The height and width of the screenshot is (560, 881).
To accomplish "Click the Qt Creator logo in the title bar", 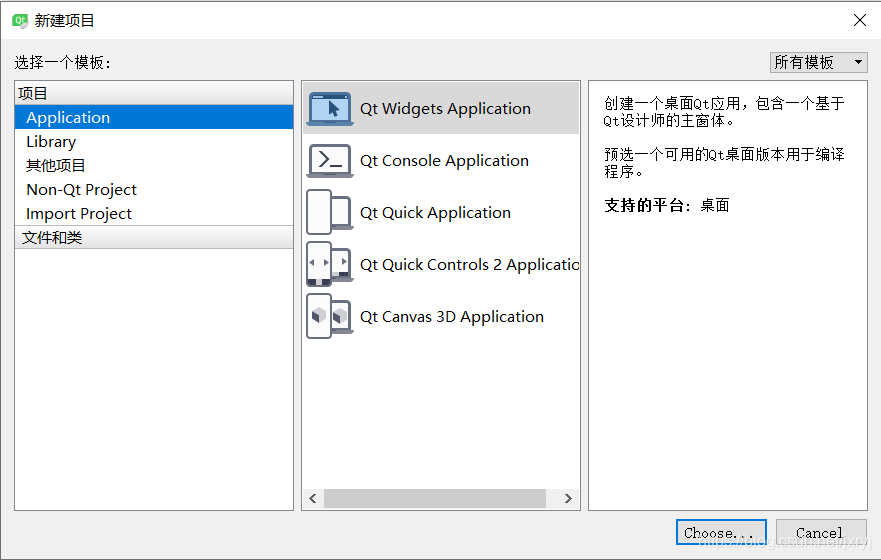I will click(x=20, y=21).
